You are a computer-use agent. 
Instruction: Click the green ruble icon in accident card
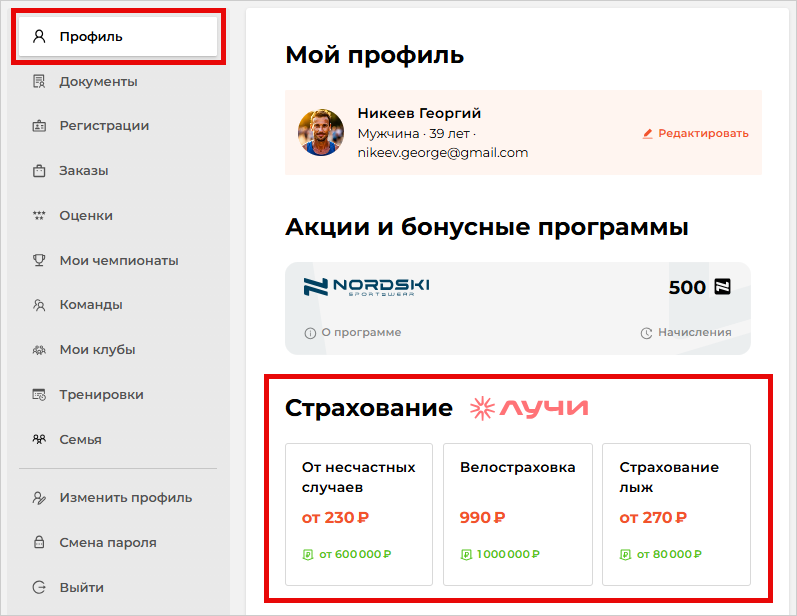pyautogui.click(x=308, y=555)
